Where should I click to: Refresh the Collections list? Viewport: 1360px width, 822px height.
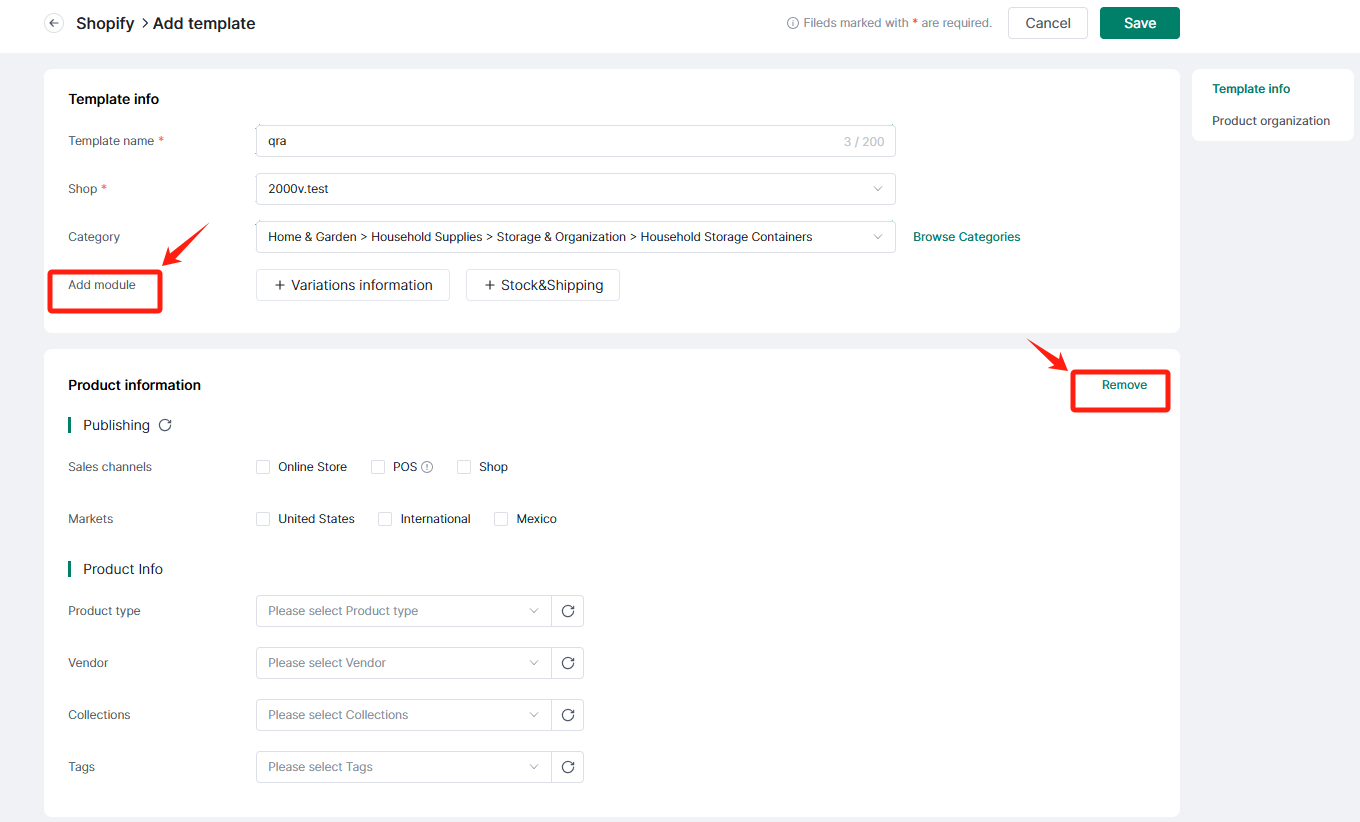point(568,715)
